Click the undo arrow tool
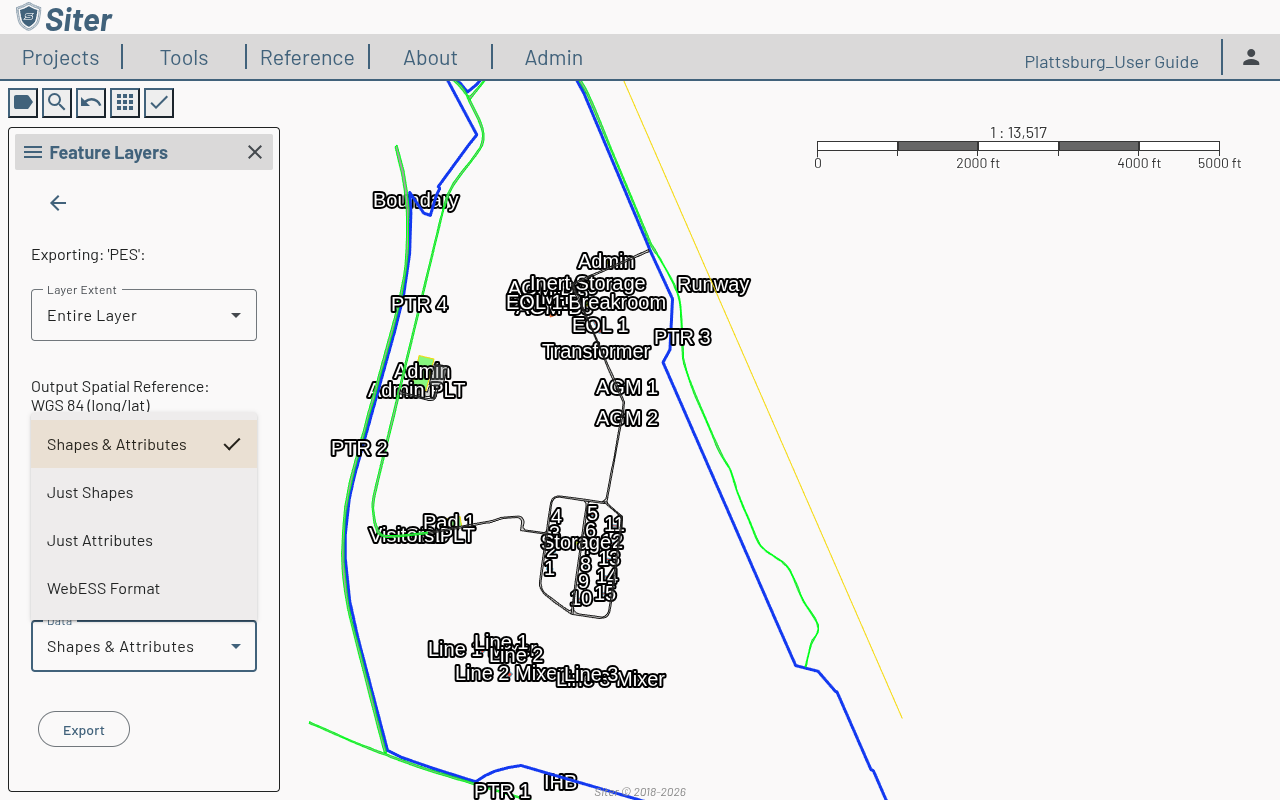This screenshot has width=1280, height=800. coord(91,102)
